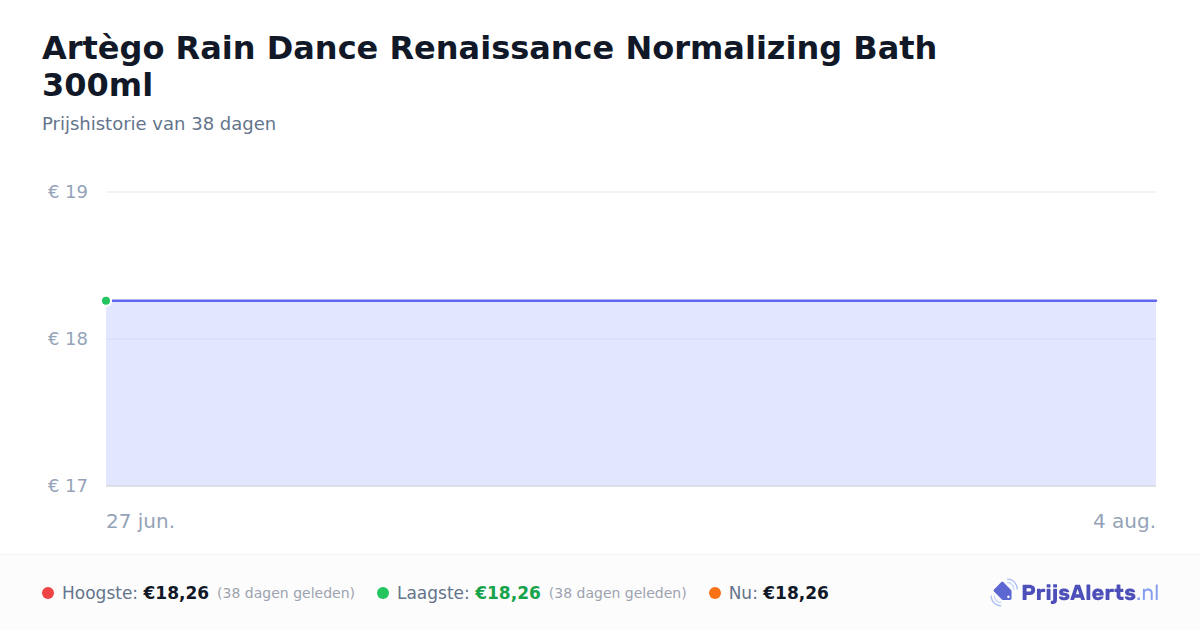Click the green start point on chart line
1200x630 pixels.
(106, 300)
